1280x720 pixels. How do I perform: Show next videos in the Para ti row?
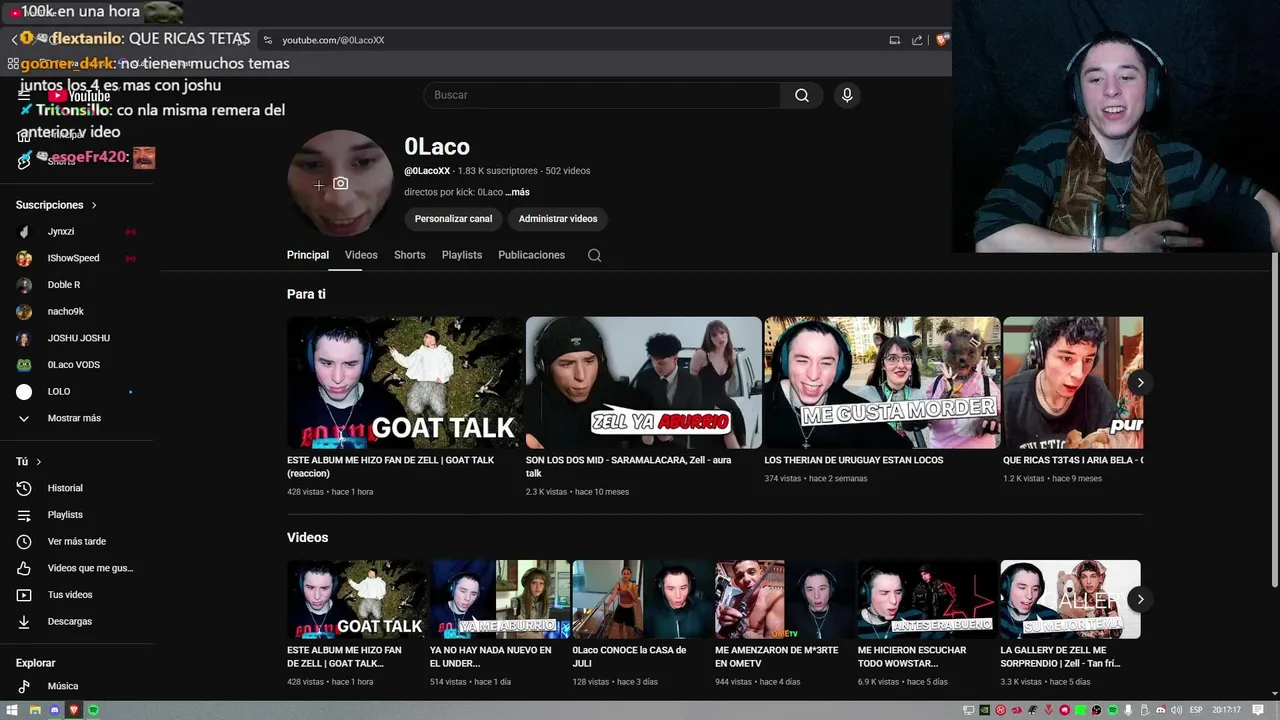click(1140, 383)
